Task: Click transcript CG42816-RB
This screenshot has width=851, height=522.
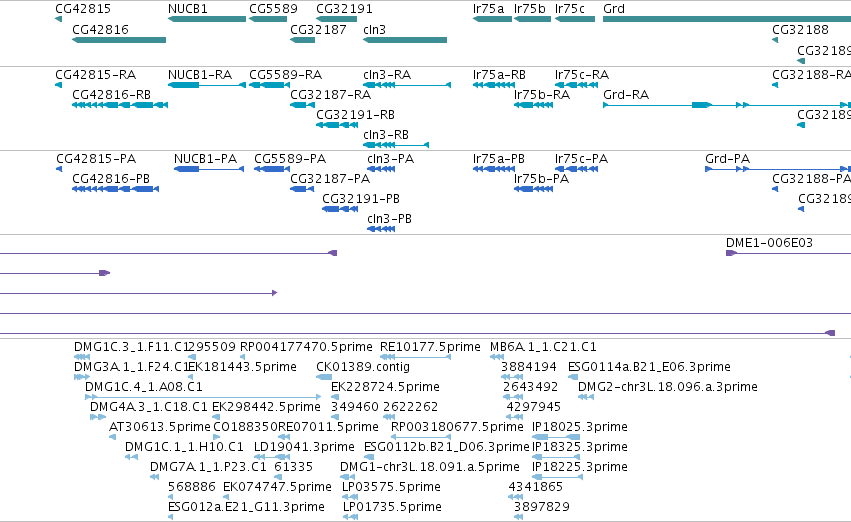Action: [111, 95]
